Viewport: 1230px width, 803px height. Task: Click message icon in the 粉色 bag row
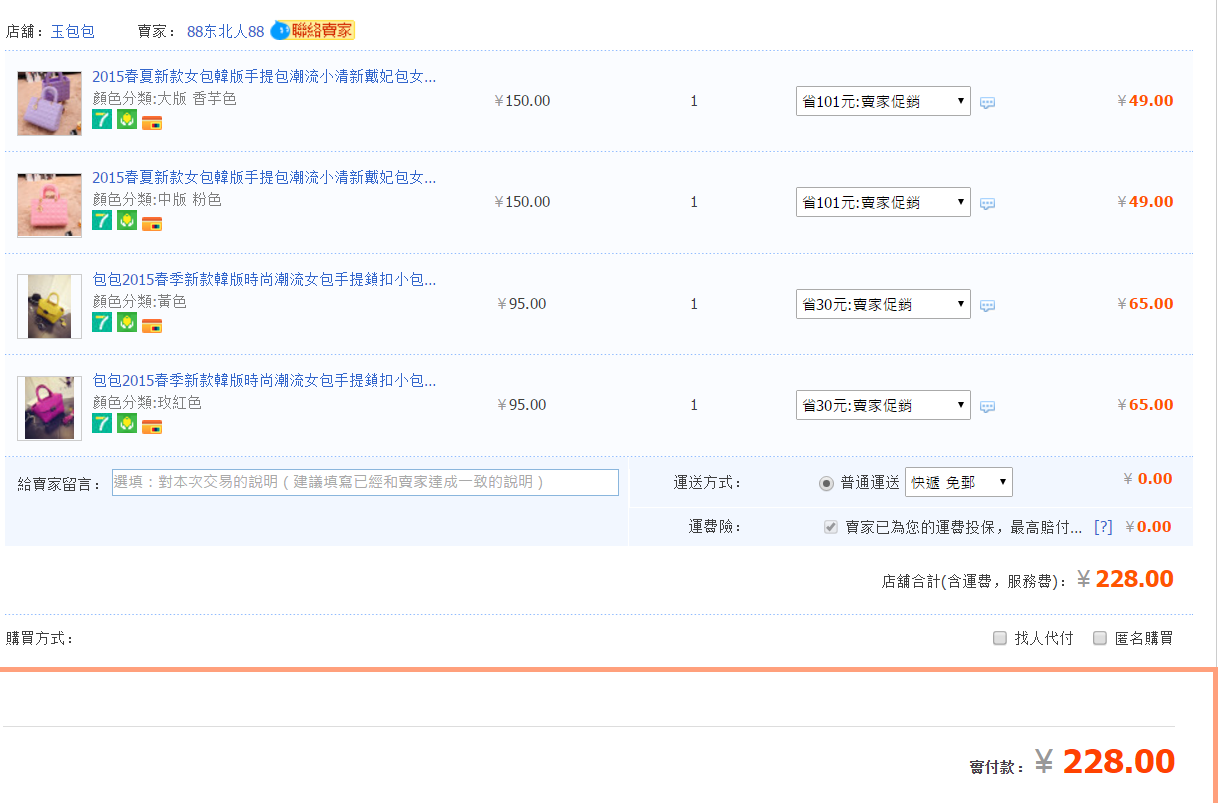coord(987,203)
